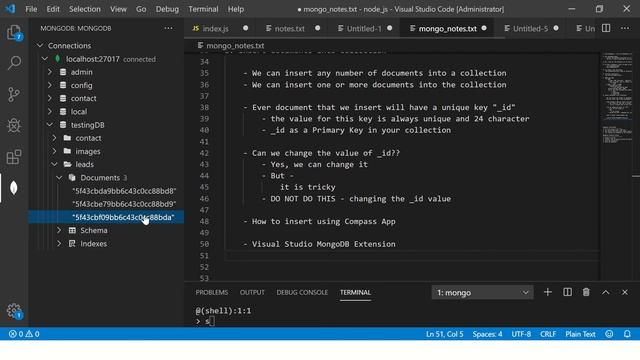The height and width of the screenshot is (360, 640).
Task: Open the Selection menu
Action: 84,9
